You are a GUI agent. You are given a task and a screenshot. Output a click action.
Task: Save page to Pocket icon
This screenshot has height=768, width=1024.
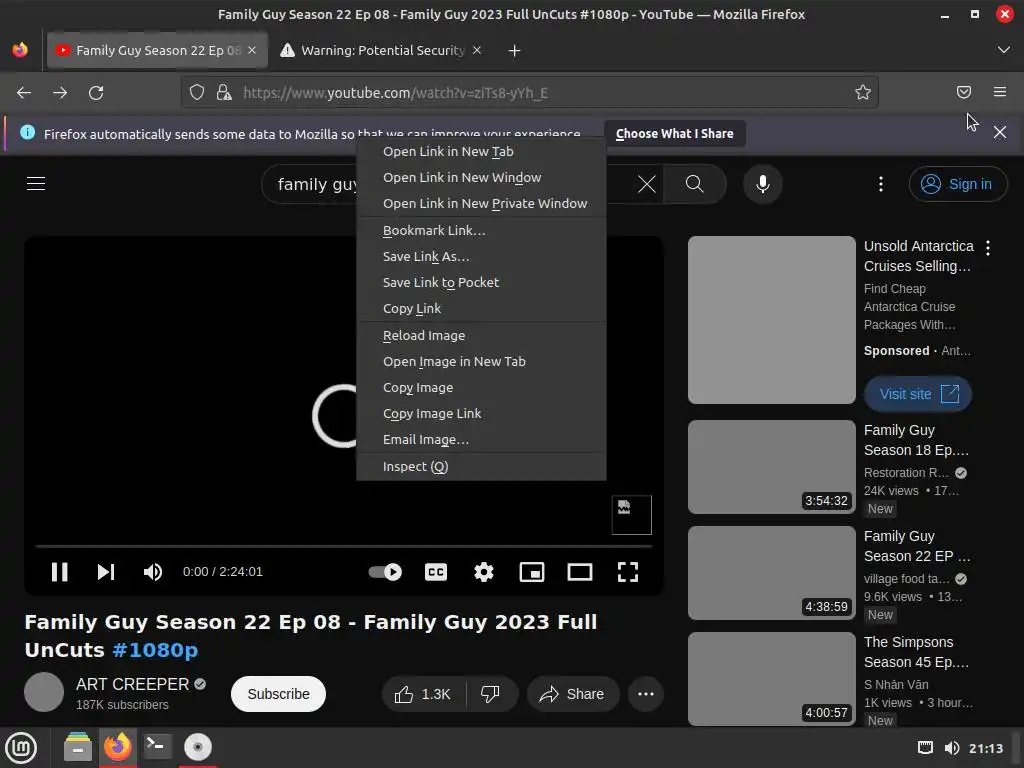(x=964, y=93)
